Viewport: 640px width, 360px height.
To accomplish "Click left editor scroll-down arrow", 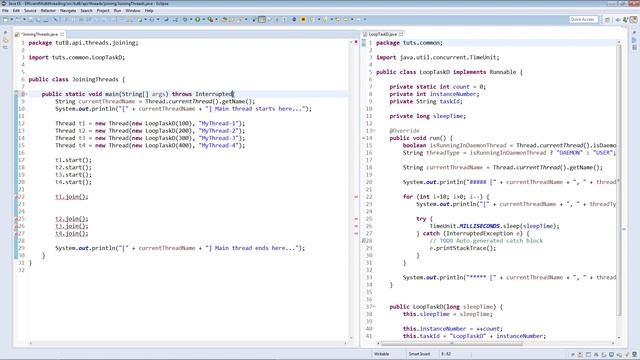I will pyautogui.click(x=351, y=338).
